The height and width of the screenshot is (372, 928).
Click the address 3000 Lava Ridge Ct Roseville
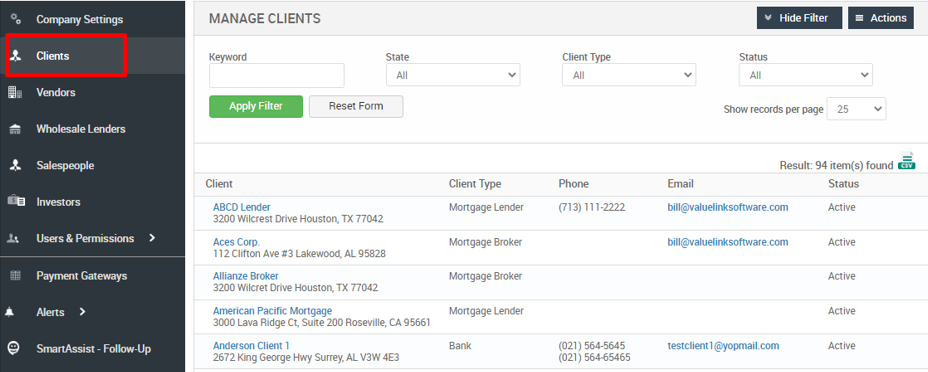click(321, 323)
